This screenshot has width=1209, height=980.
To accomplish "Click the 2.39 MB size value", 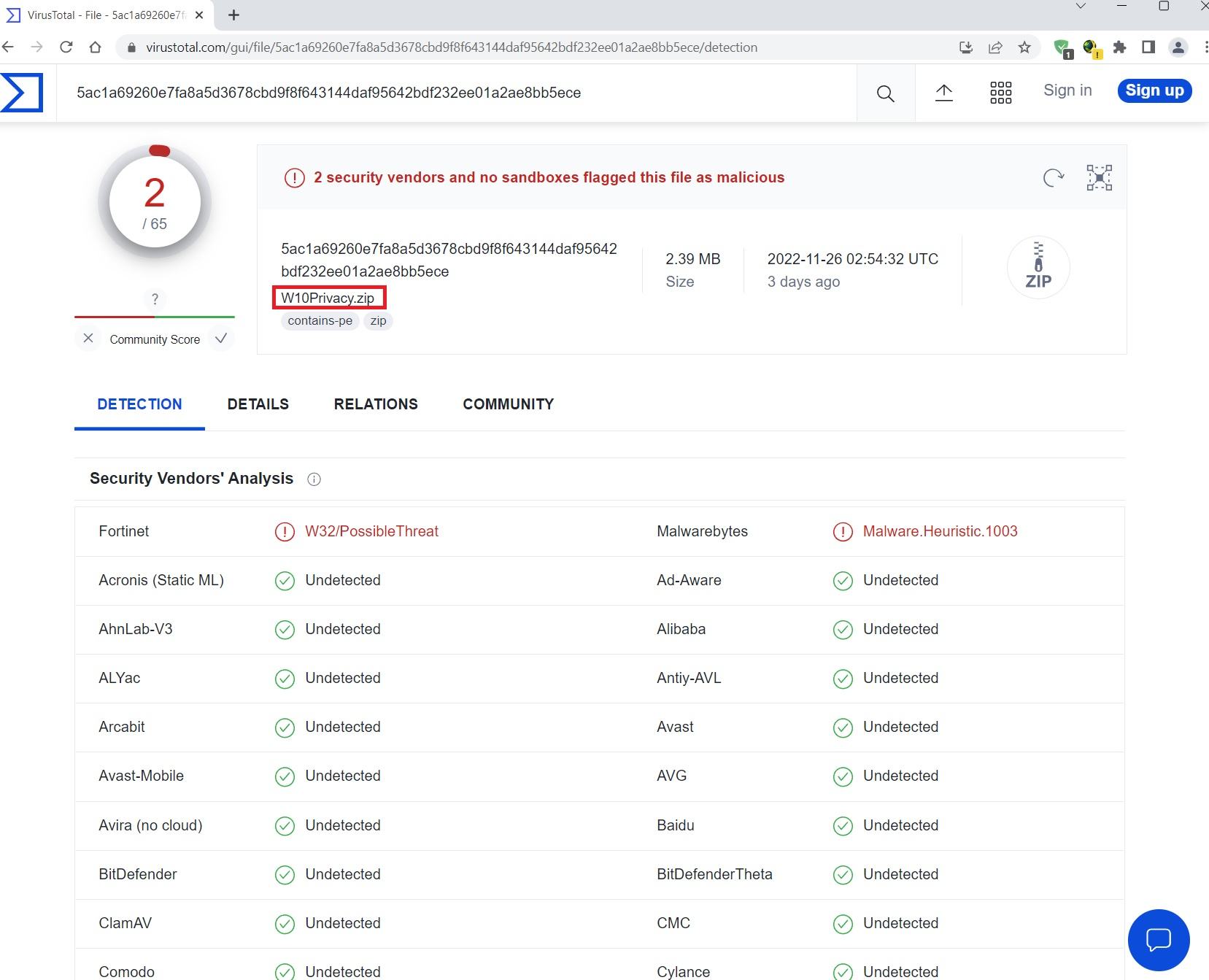I will [692, 259].
